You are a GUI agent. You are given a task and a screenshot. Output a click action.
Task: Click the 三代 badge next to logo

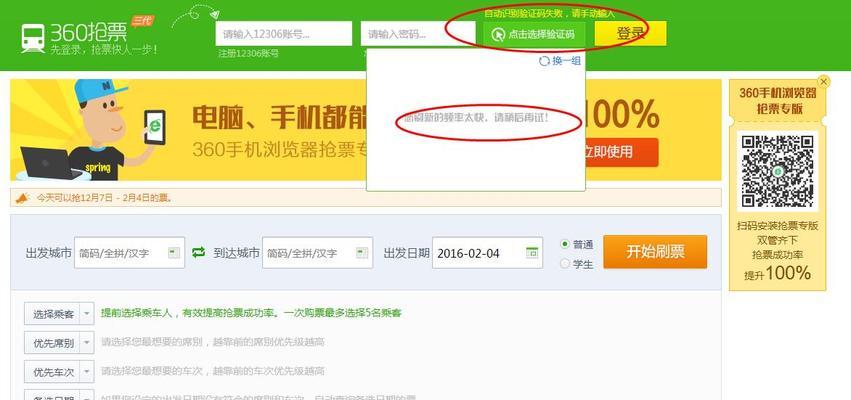(x=142, y=21)
